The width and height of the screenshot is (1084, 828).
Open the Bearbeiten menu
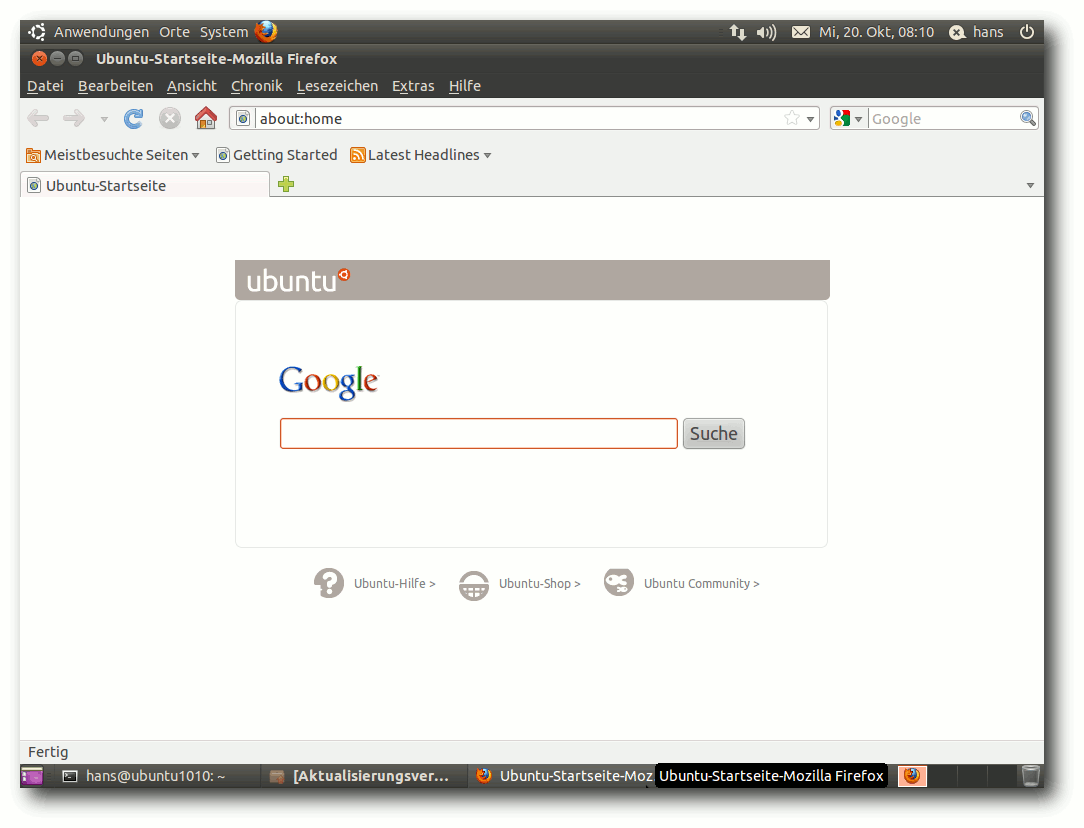[115, 86]
